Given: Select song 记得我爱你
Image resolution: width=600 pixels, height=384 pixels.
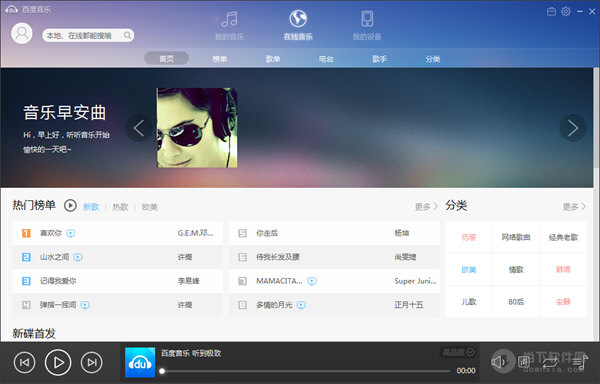Looking at the screenshot, I should [58, 281].
